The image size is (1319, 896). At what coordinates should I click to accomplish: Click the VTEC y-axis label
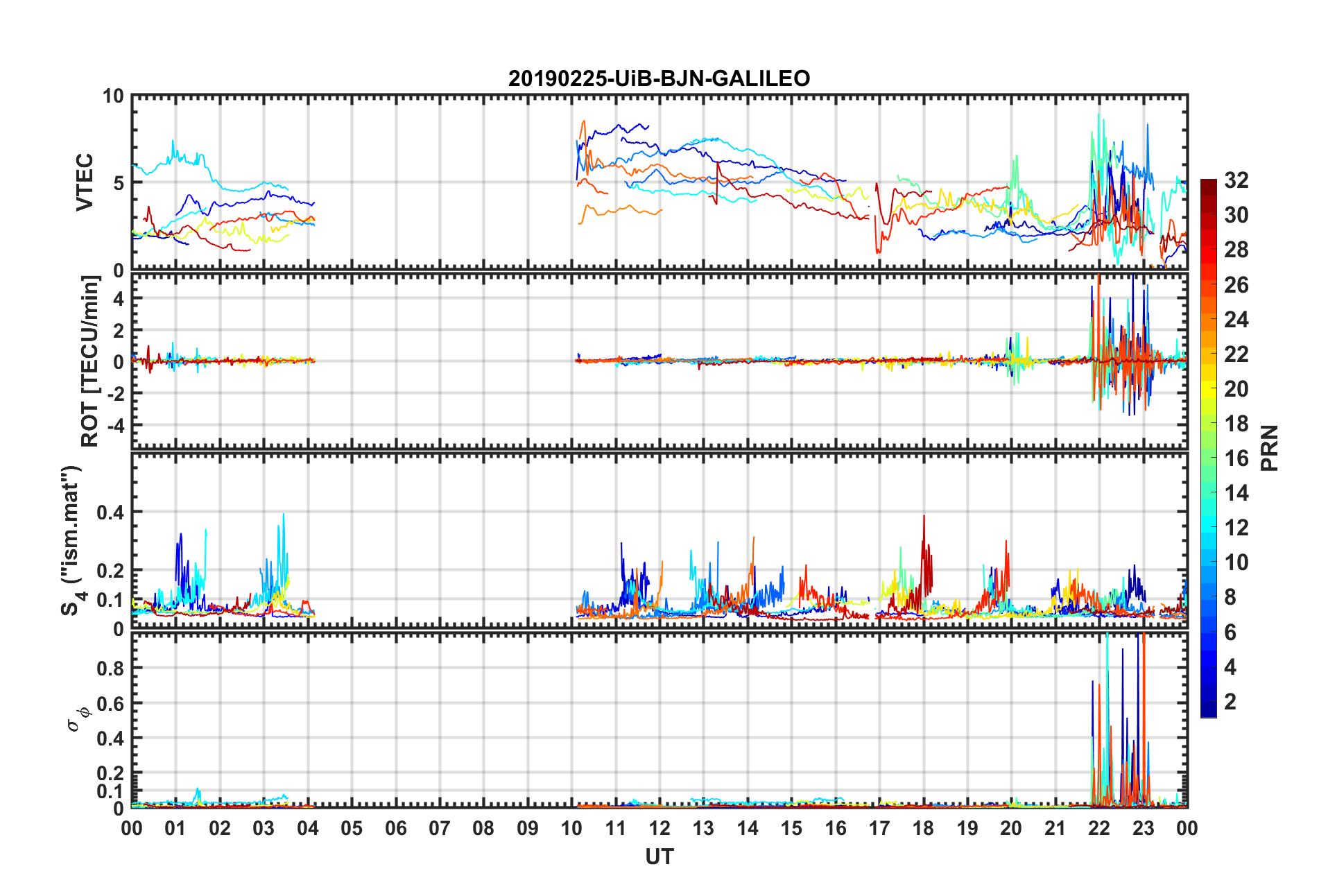point(85,182)
